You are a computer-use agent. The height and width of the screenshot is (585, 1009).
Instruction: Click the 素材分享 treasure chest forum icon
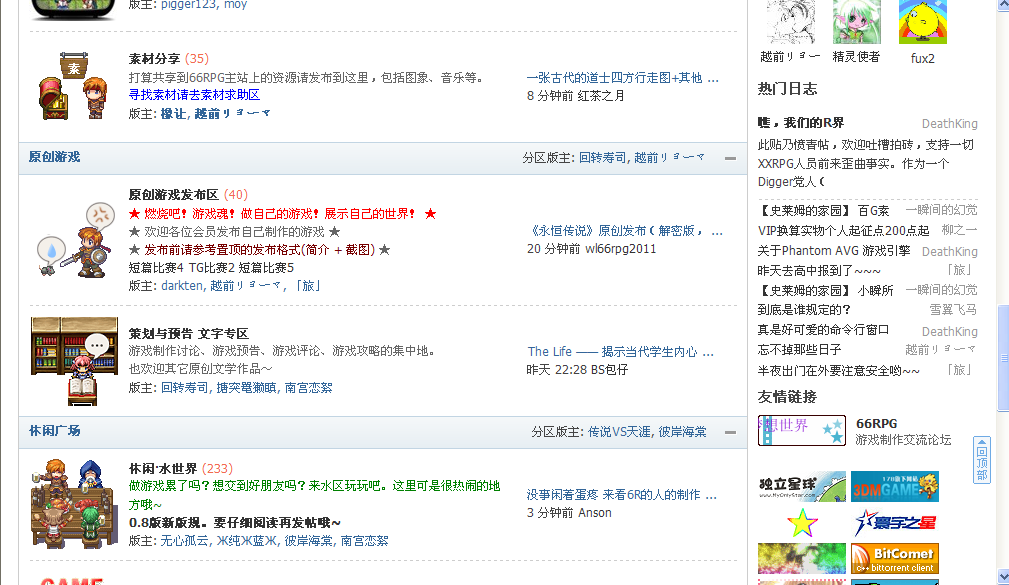click(x=73, y=86)
